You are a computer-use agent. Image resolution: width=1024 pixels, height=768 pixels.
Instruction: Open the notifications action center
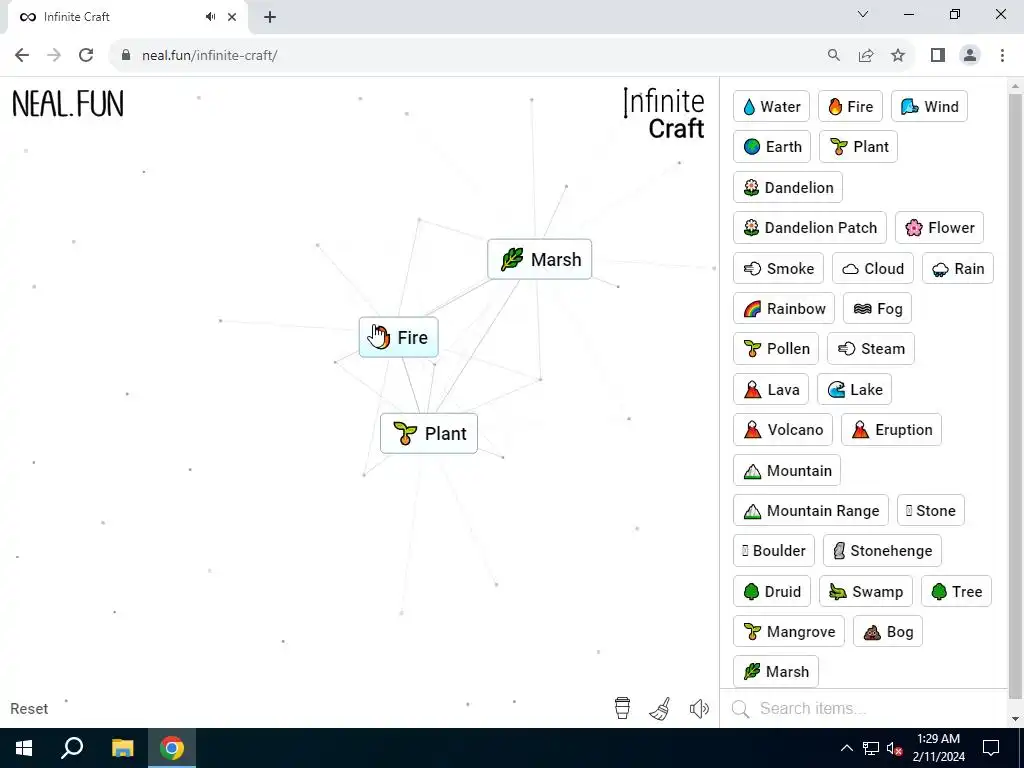(x=991, y=748)
